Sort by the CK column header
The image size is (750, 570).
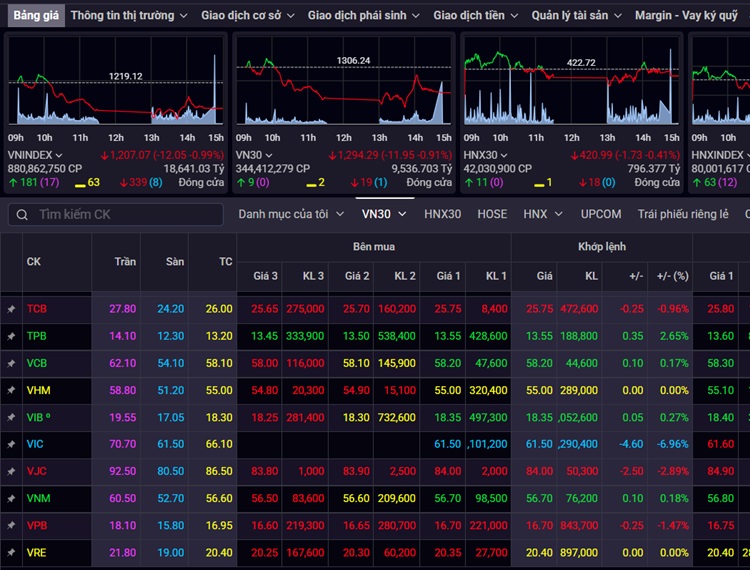point(33,262)
